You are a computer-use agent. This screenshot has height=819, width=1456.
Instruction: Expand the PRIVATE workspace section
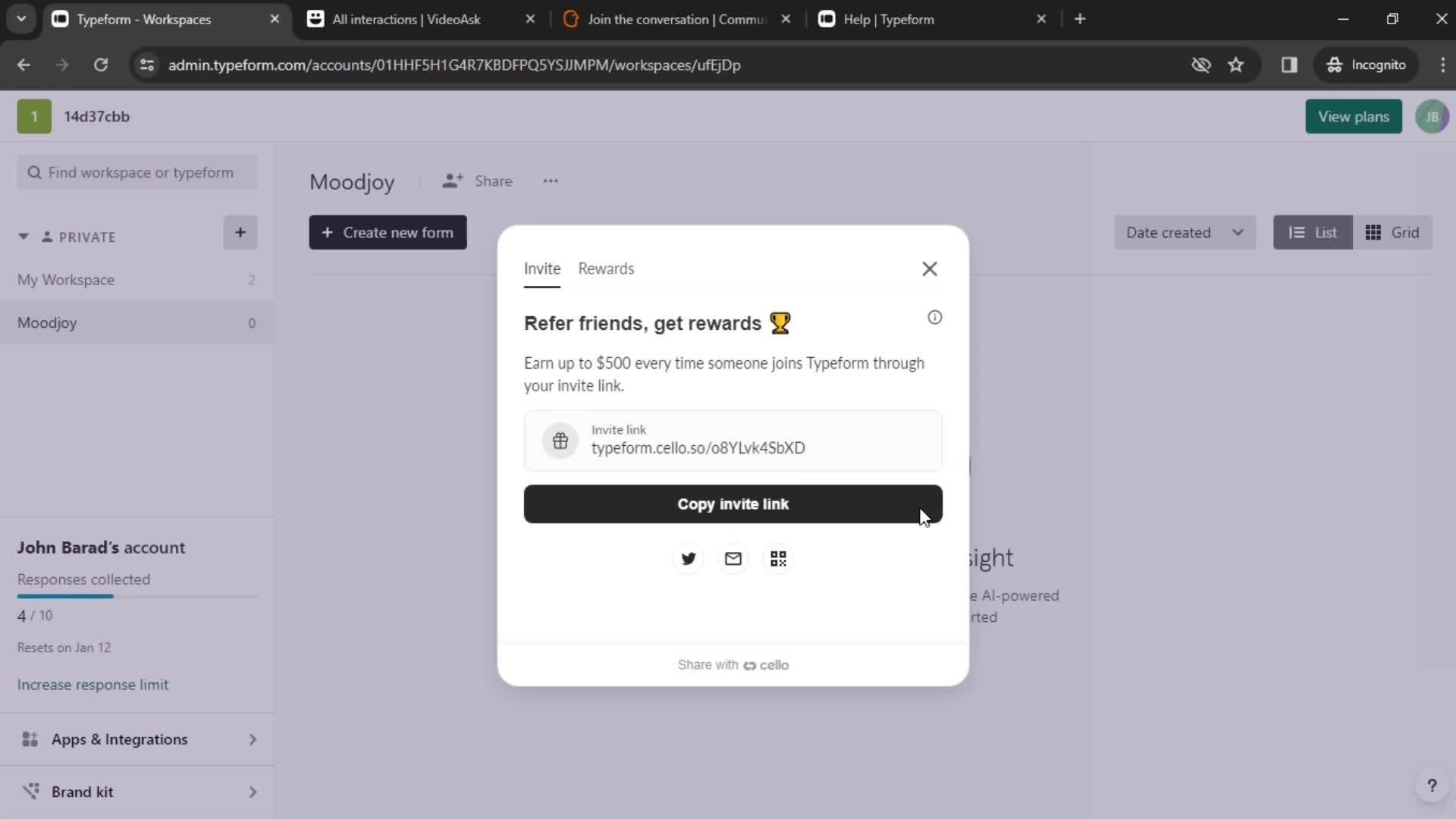point(23,236)
